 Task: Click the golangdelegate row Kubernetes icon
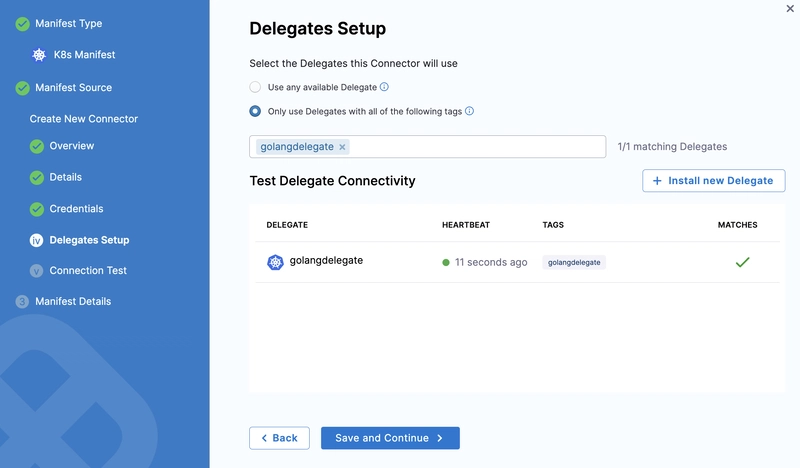pyautogui.click(x=276, y=262)
